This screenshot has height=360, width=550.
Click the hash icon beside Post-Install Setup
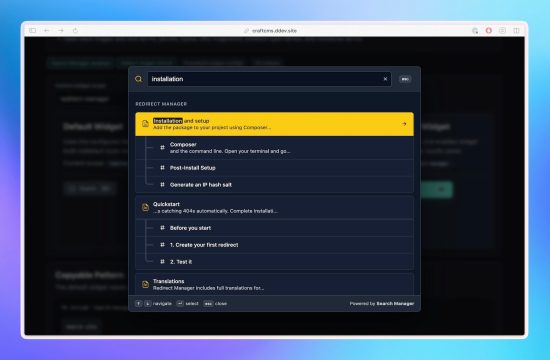pyautogui.click(x=162, y=168)
